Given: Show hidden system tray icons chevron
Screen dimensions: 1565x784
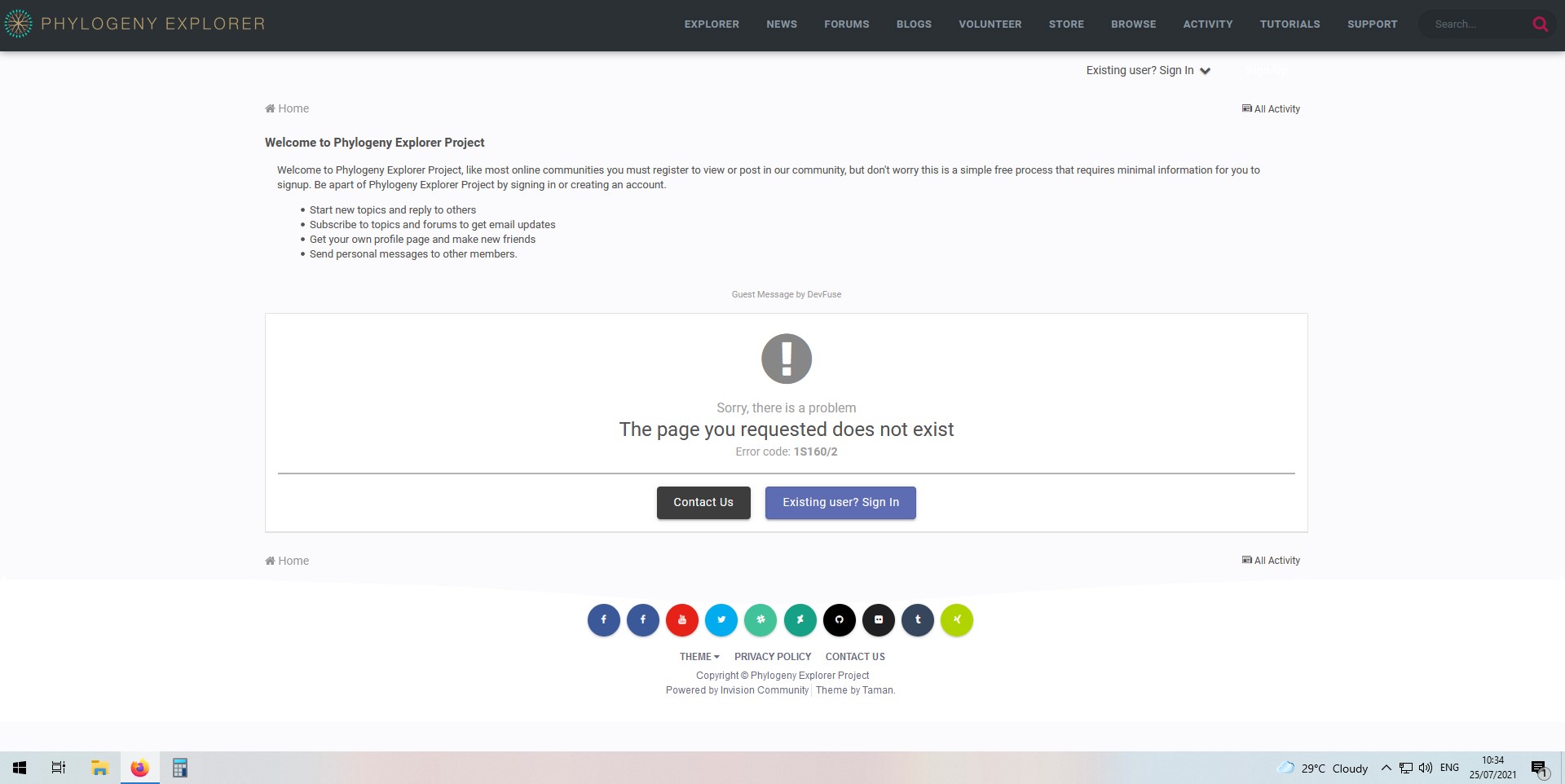Looking at the screenshot, I should [x=1386, y=768].
